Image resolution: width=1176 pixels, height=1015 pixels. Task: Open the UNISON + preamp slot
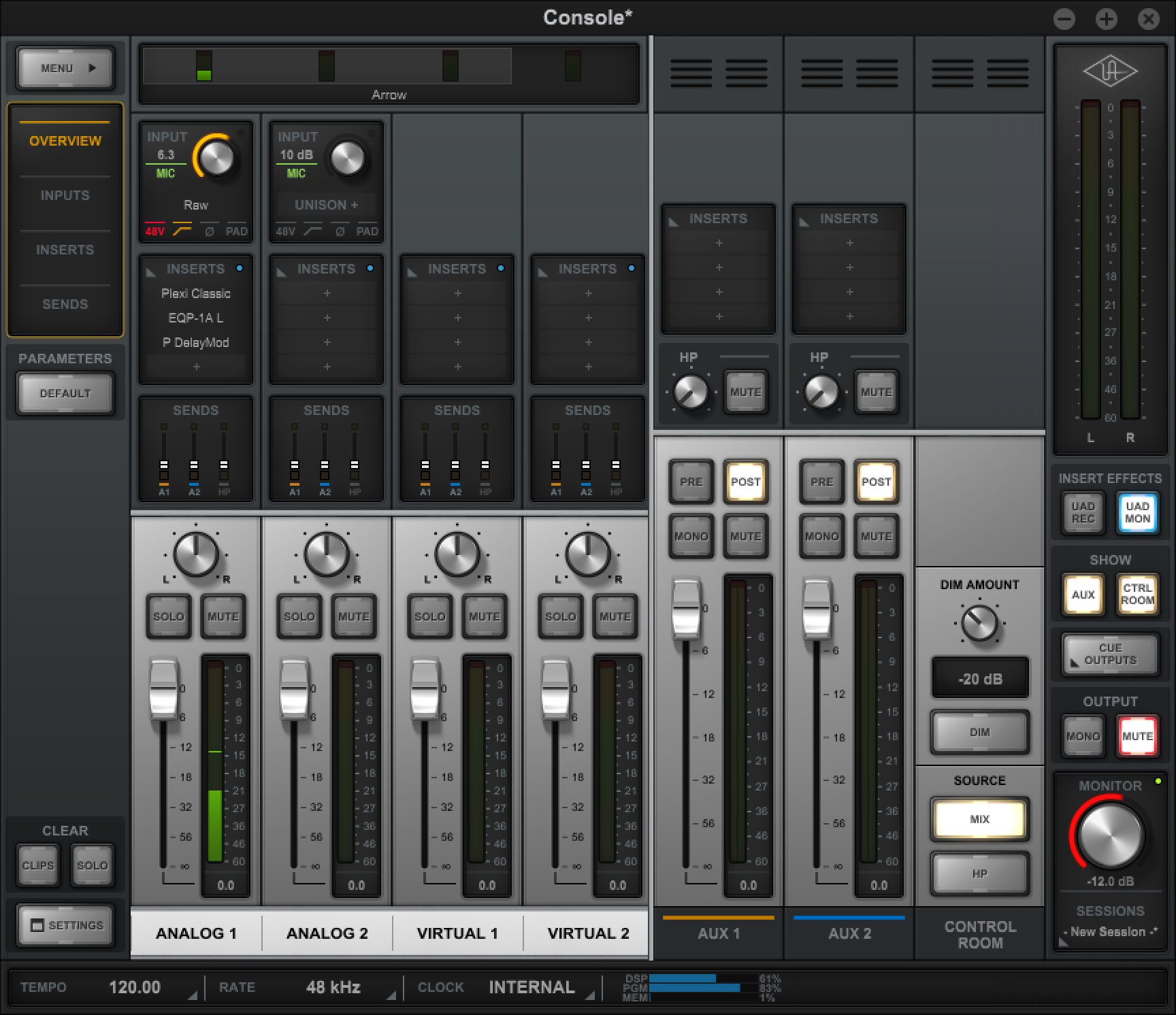pos(326,205)
